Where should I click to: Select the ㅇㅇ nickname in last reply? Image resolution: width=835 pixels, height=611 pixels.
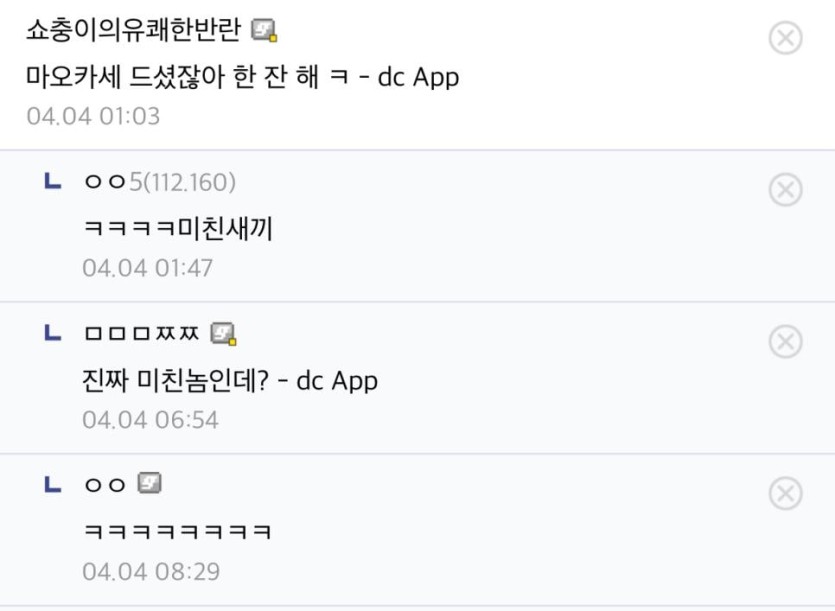coord(105,485)
